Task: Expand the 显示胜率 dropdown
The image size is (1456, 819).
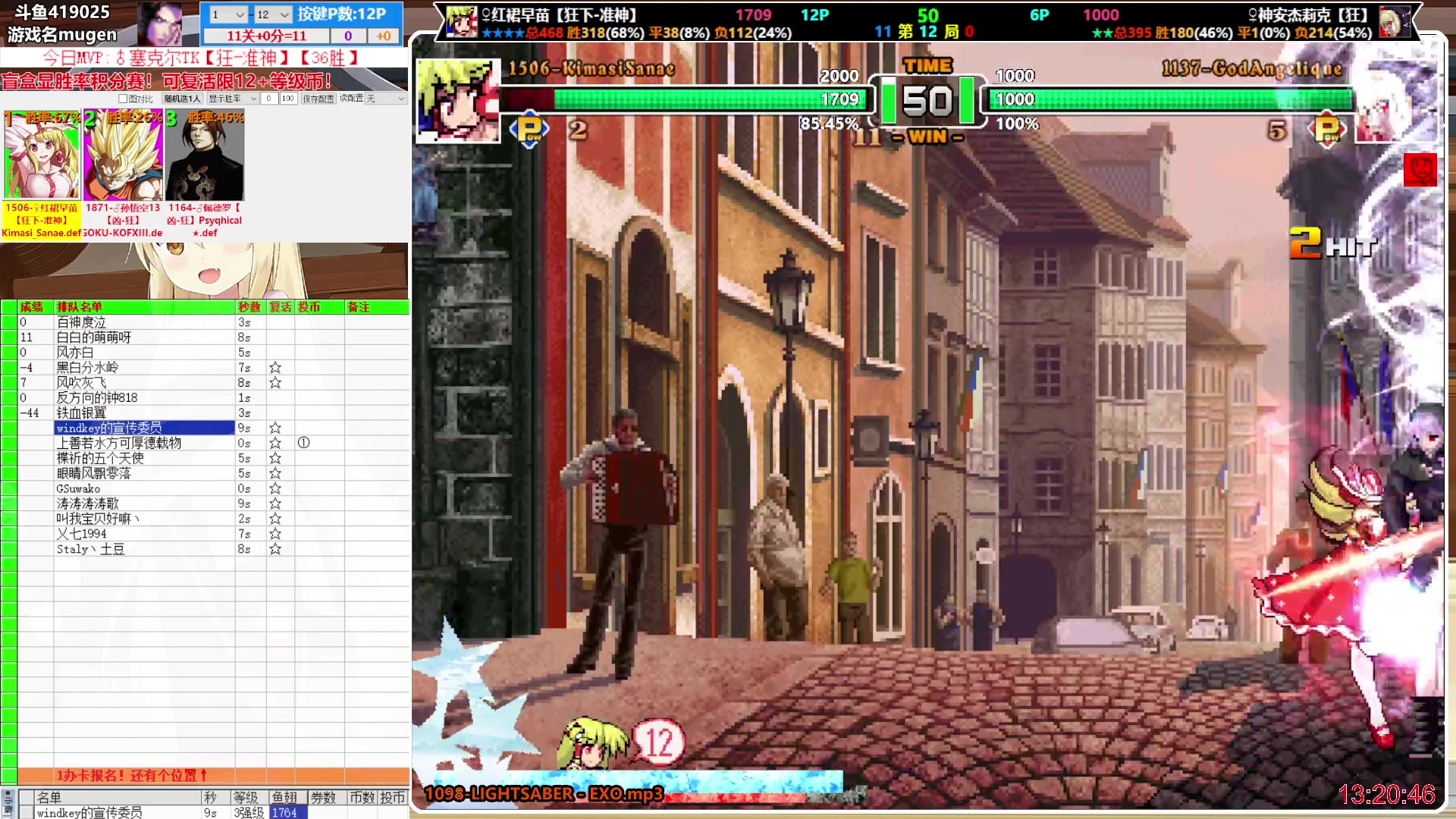Action: pyautogui.click(x=232, y=99)
